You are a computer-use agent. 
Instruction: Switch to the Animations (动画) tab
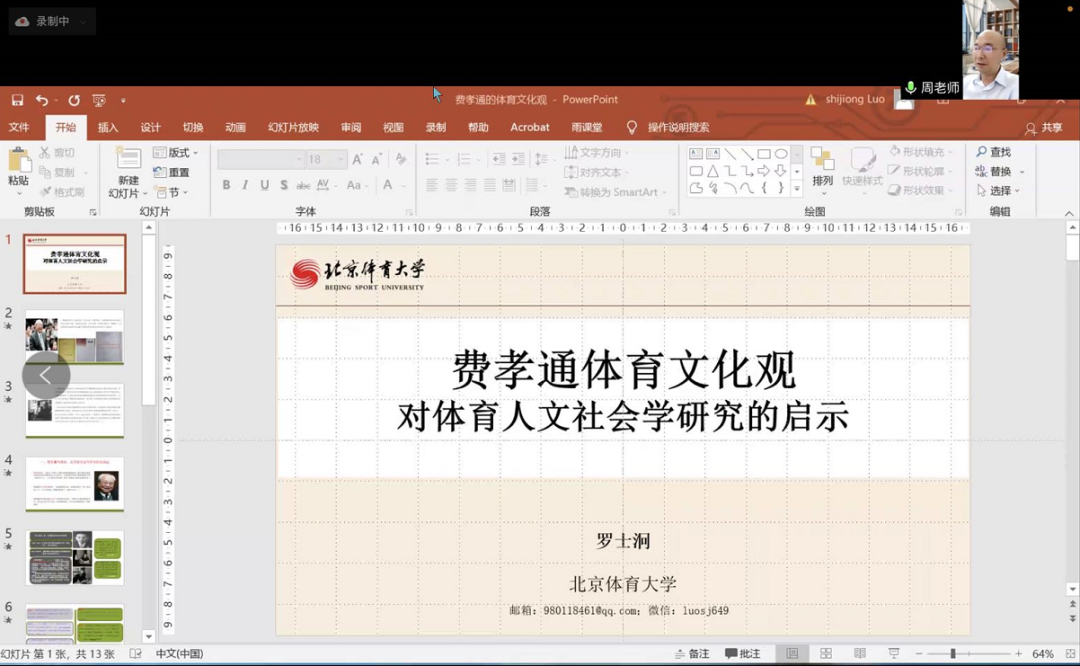[235, 127]
